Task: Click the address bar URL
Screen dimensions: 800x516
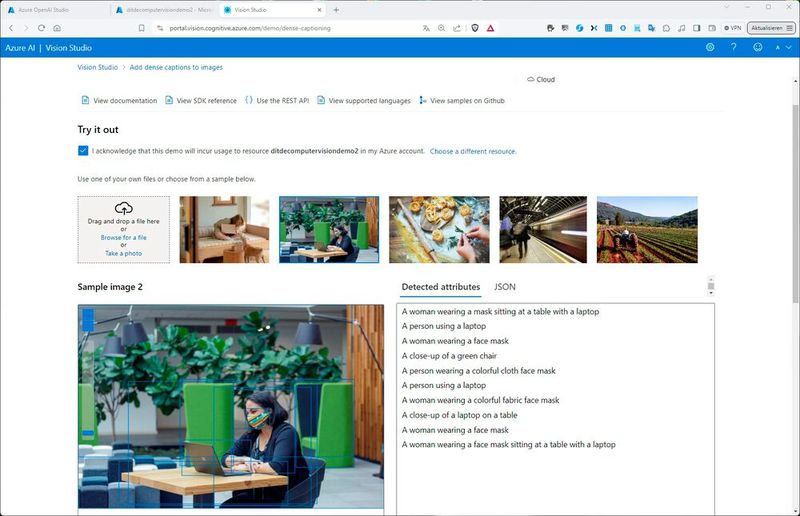Action: [x=250, y=28]
